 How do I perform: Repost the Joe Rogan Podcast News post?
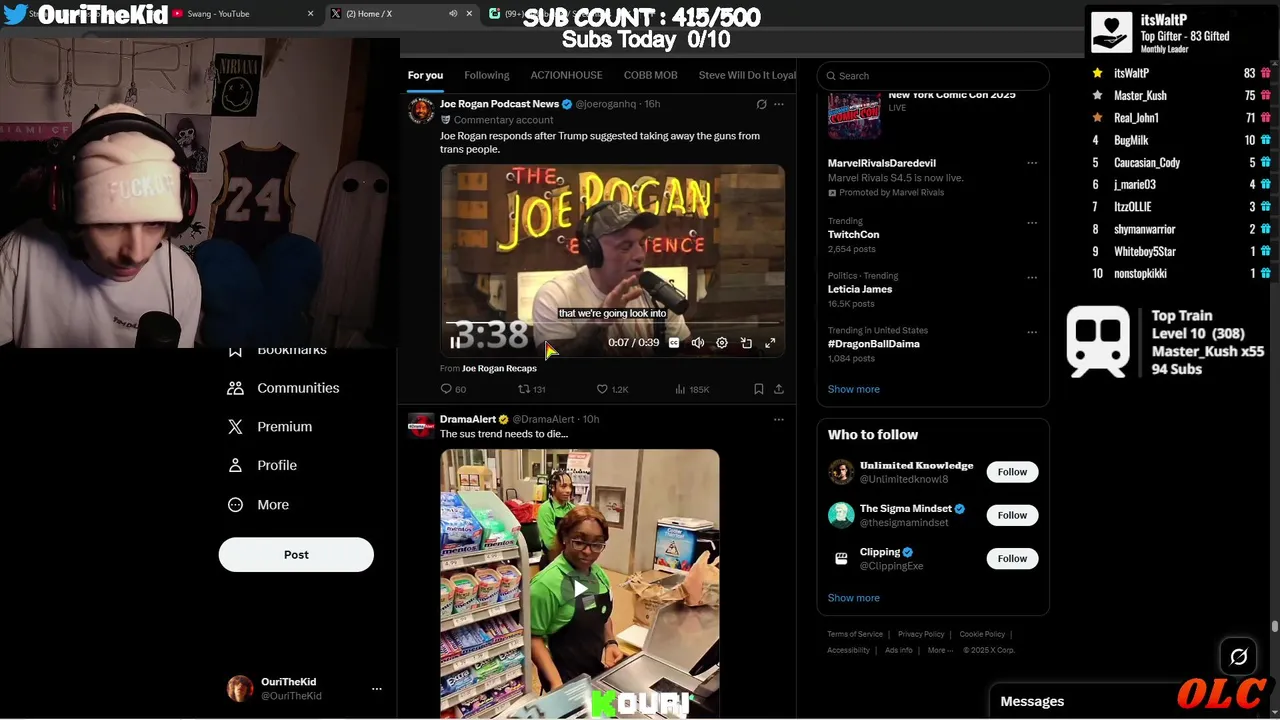tap(531, 389)
